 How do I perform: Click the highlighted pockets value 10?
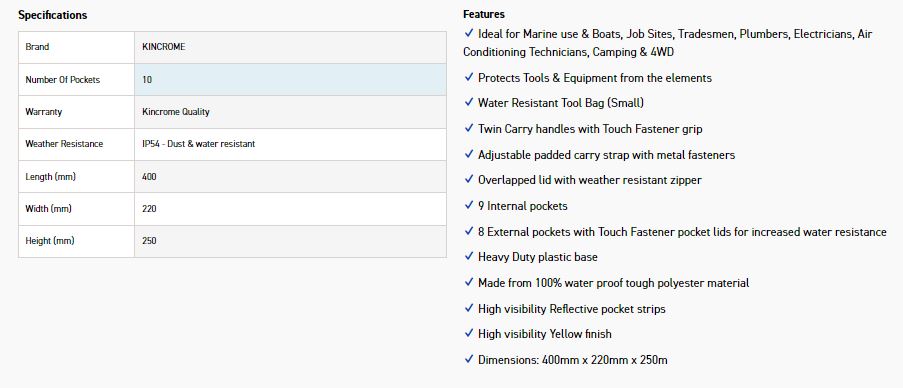[147, 80]
